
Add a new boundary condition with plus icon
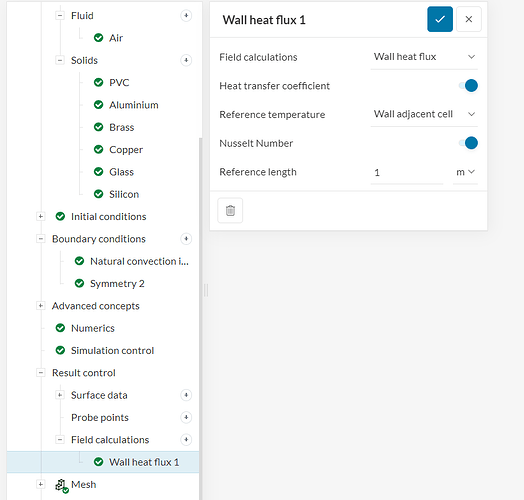[x=186, y=239]
